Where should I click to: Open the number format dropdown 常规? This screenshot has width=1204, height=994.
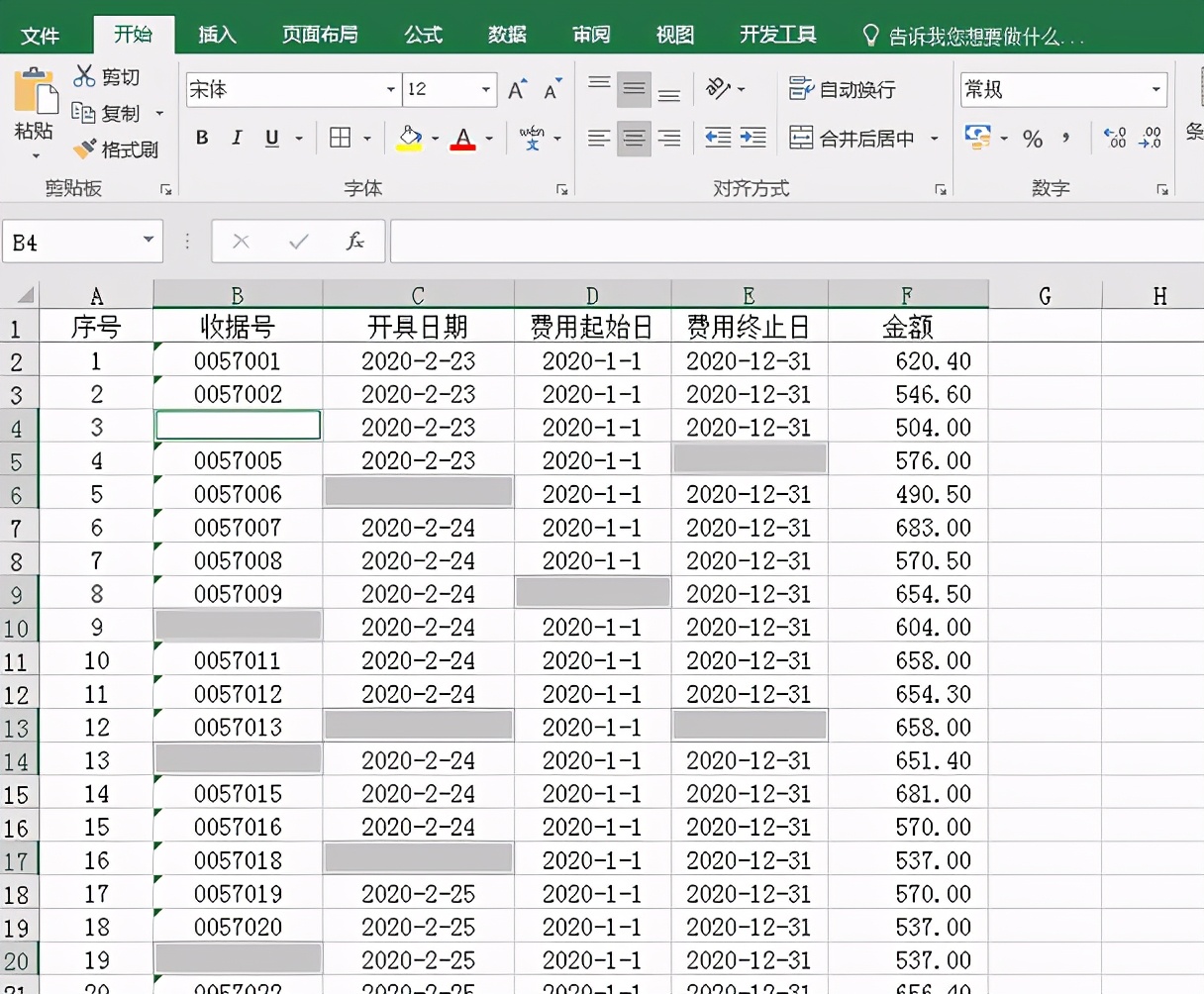coord(1155,90)
